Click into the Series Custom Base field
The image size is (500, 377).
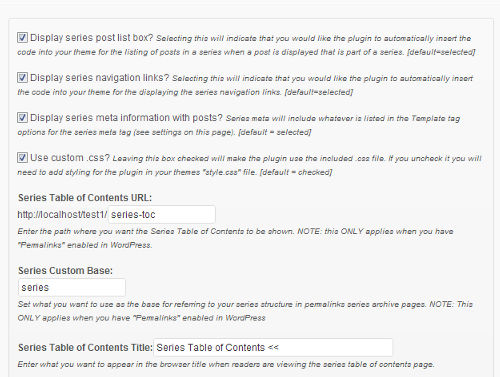72,287
